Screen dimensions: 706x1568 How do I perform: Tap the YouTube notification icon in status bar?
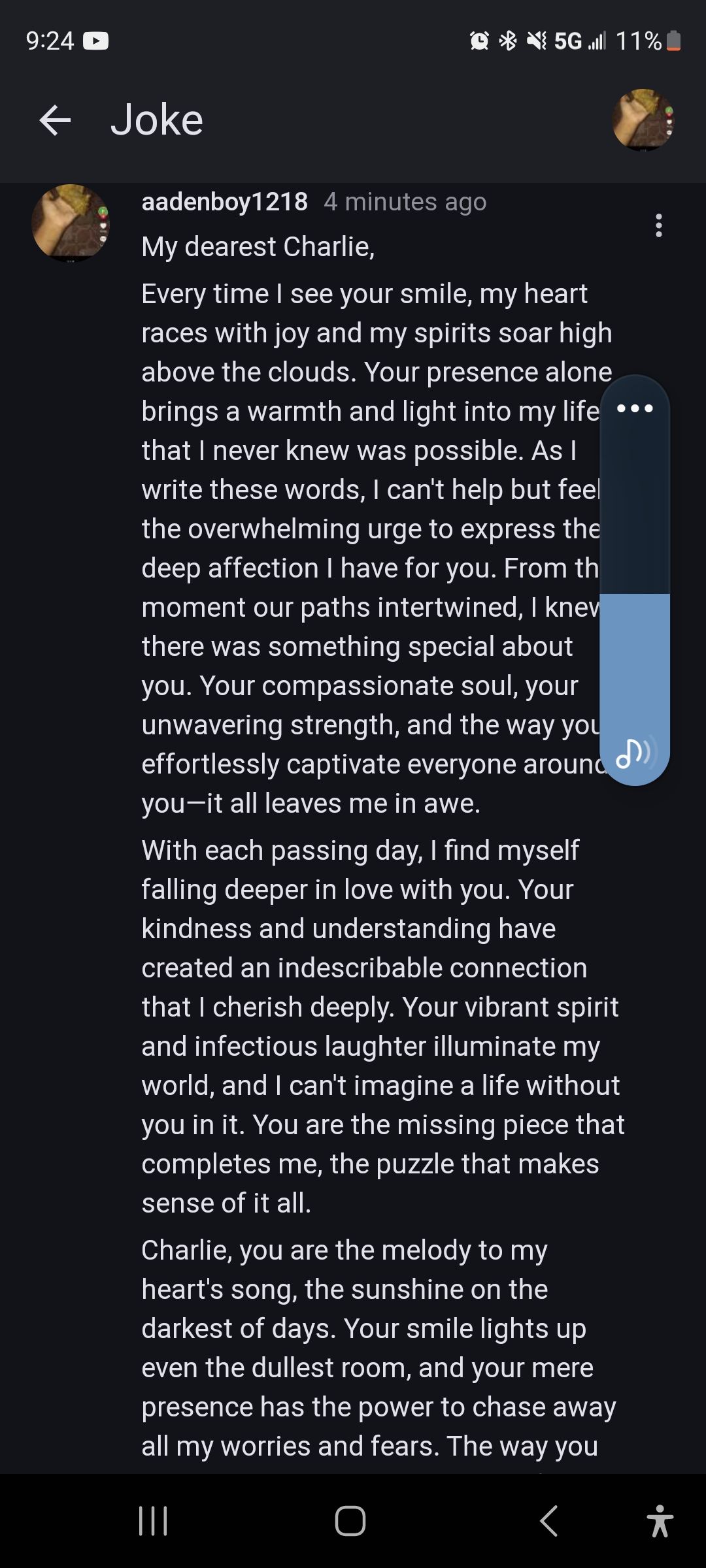click(96, 41)
